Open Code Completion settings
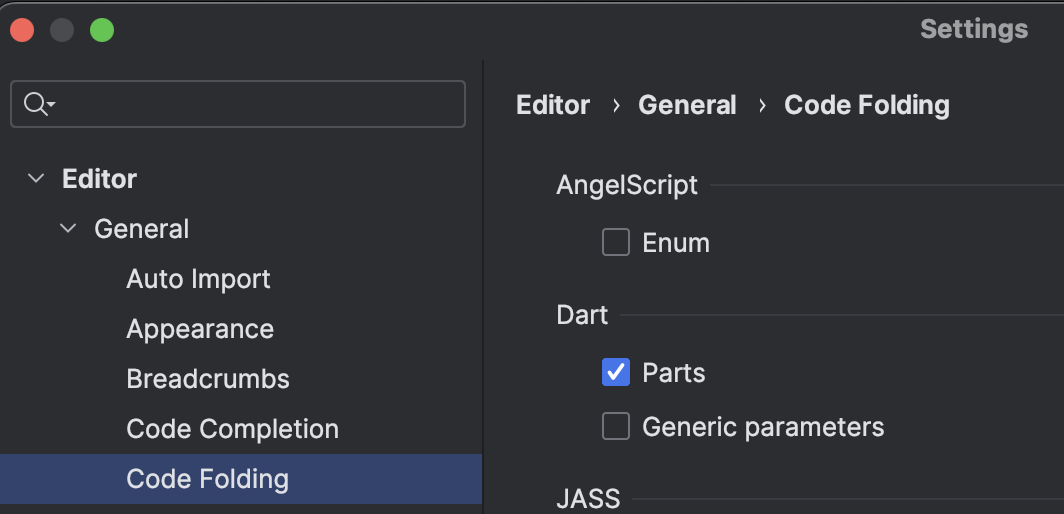Screen dimensions: 1064x514 (232, 429)
